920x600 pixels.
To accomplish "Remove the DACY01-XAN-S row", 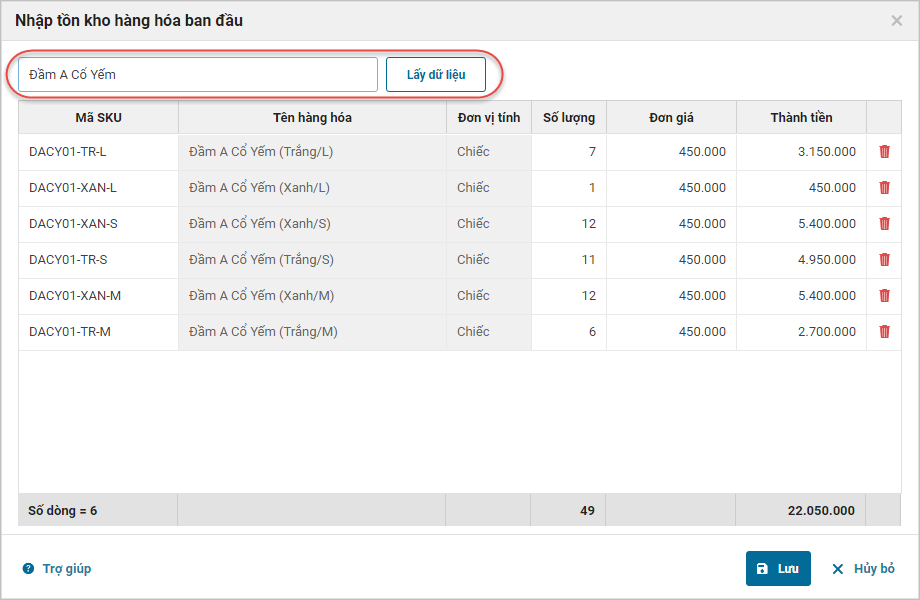I will click(x=884, y=224).
